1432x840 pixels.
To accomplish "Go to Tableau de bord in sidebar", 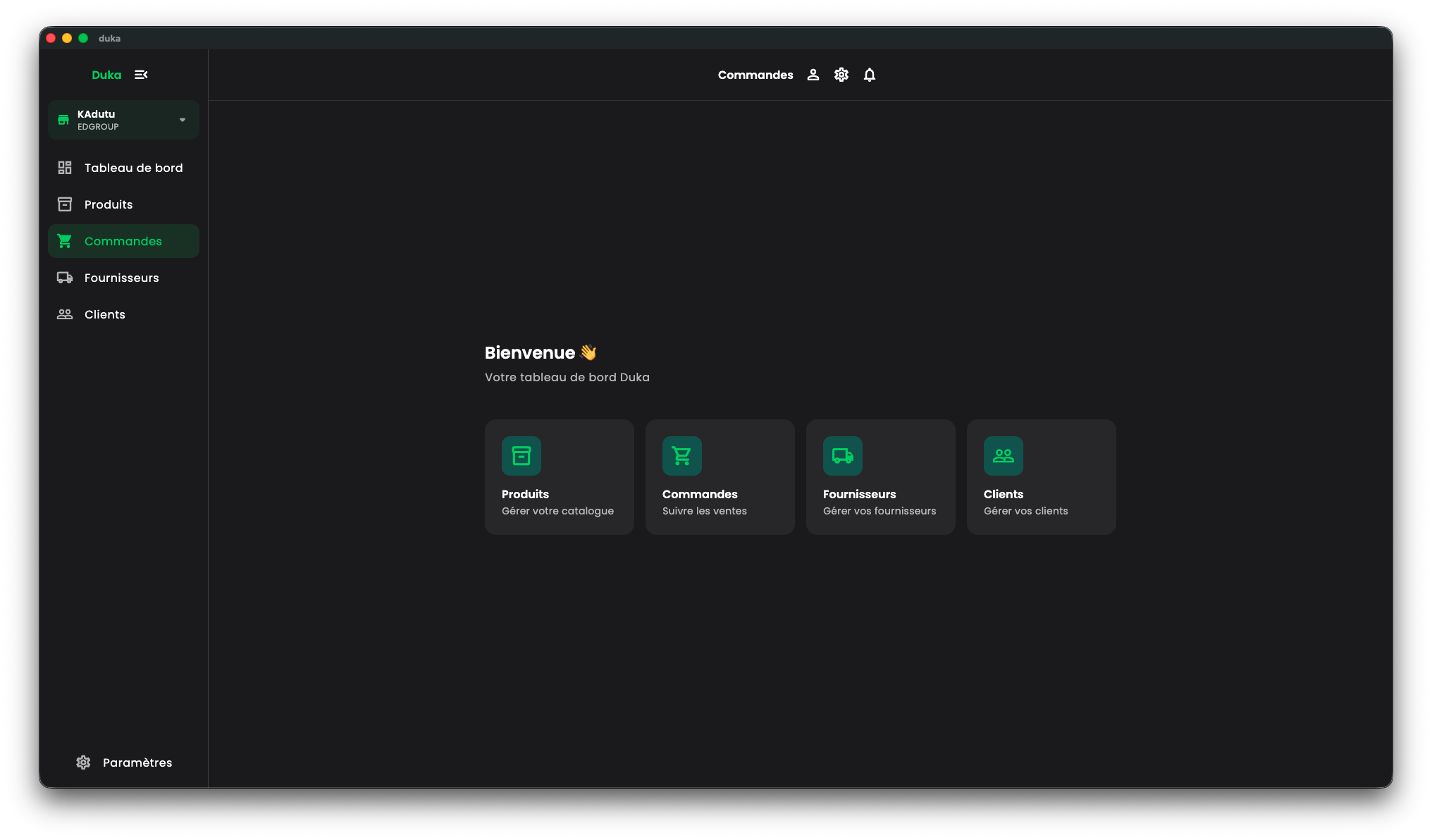I will 133,168.
